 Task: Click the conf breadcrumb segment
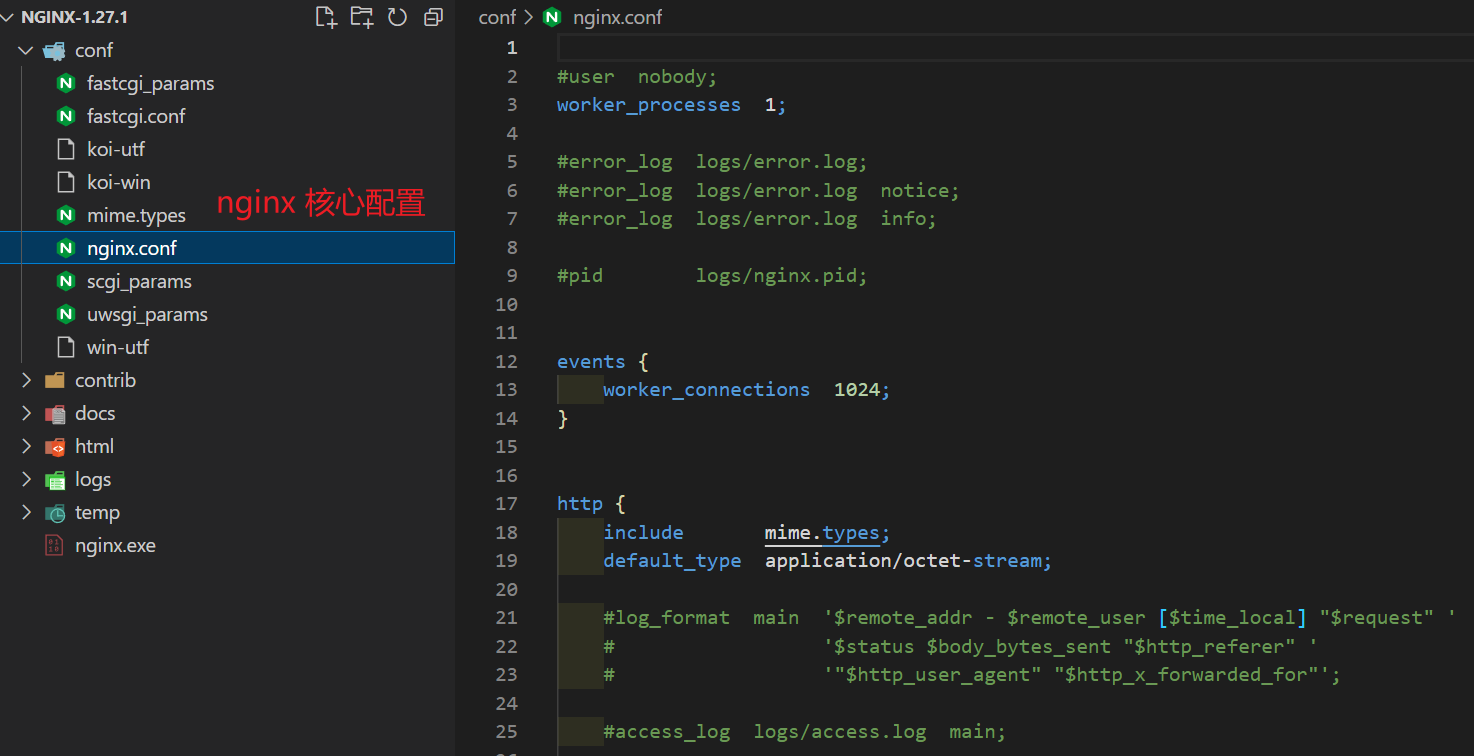(497, 17)
